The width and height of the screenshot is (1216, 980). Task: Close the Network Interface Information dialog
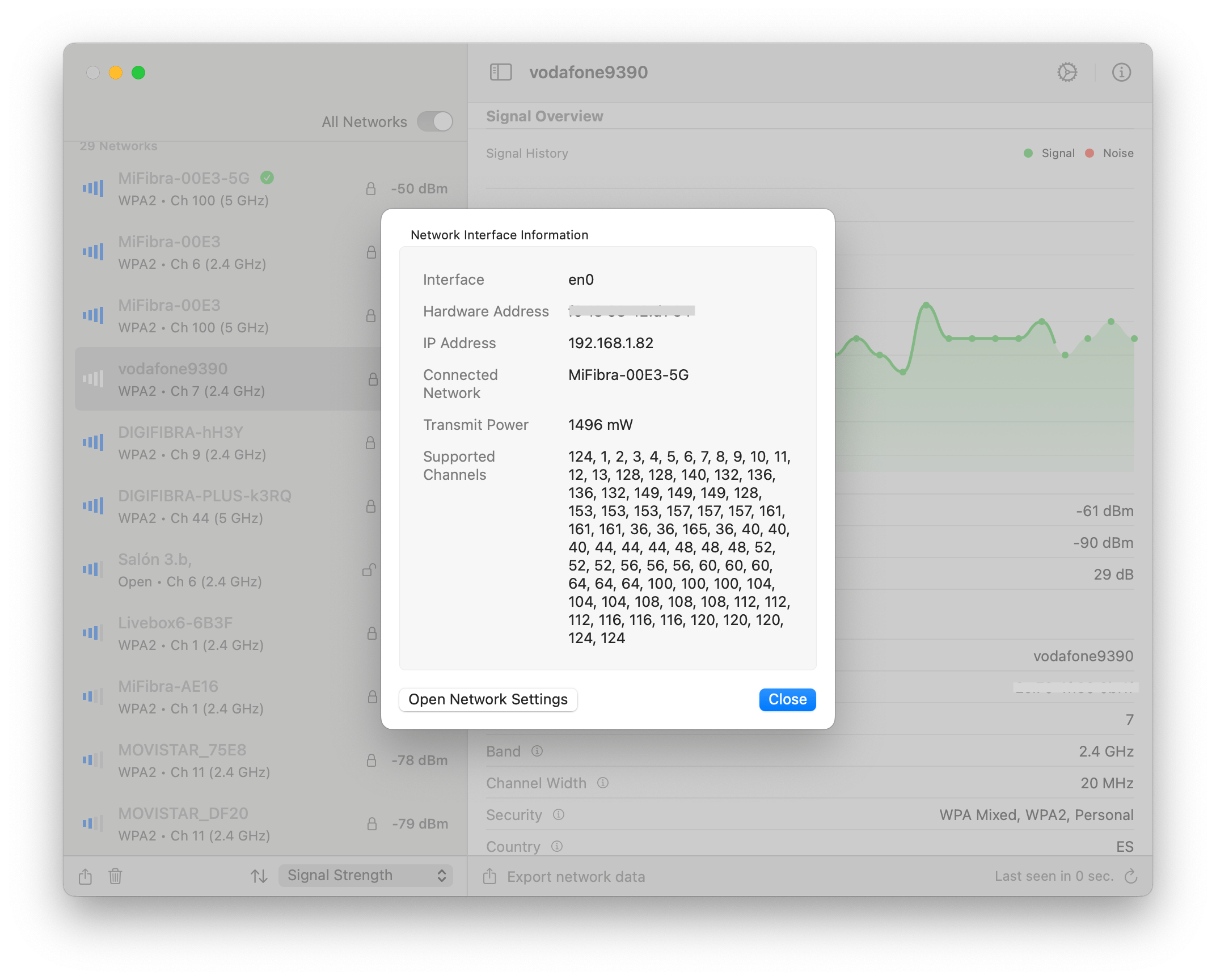pos(787,699)
